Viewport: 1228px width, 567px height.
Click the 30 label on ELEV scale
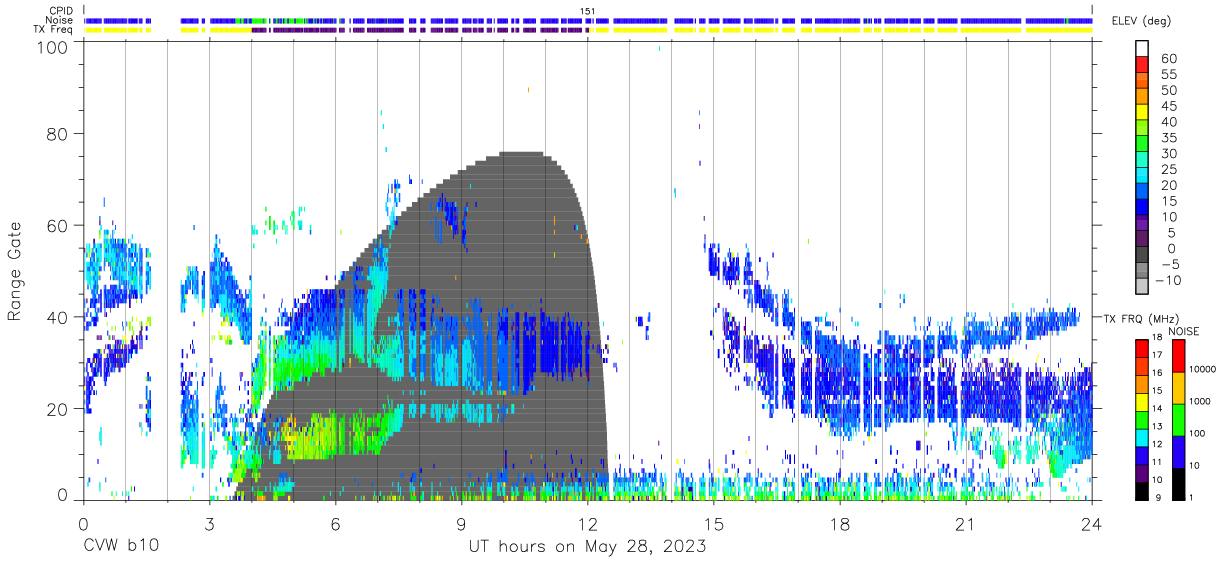1168,153
